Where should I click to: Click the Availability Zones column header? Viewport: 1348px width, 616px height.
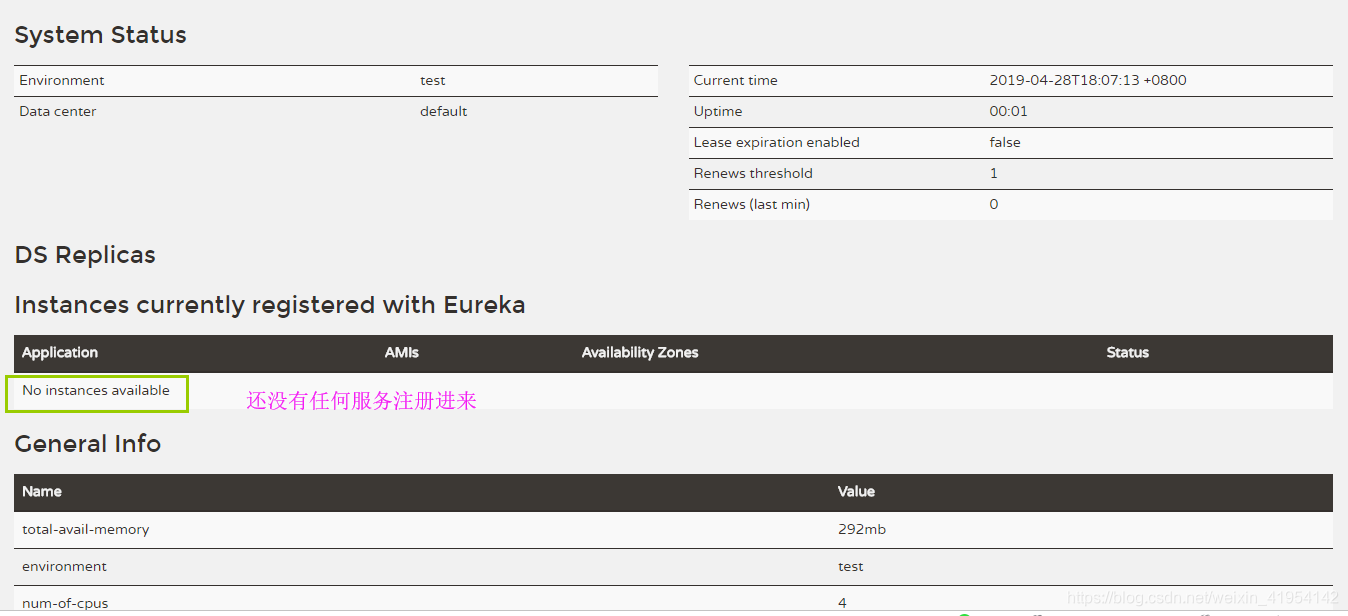pos(640,353)
